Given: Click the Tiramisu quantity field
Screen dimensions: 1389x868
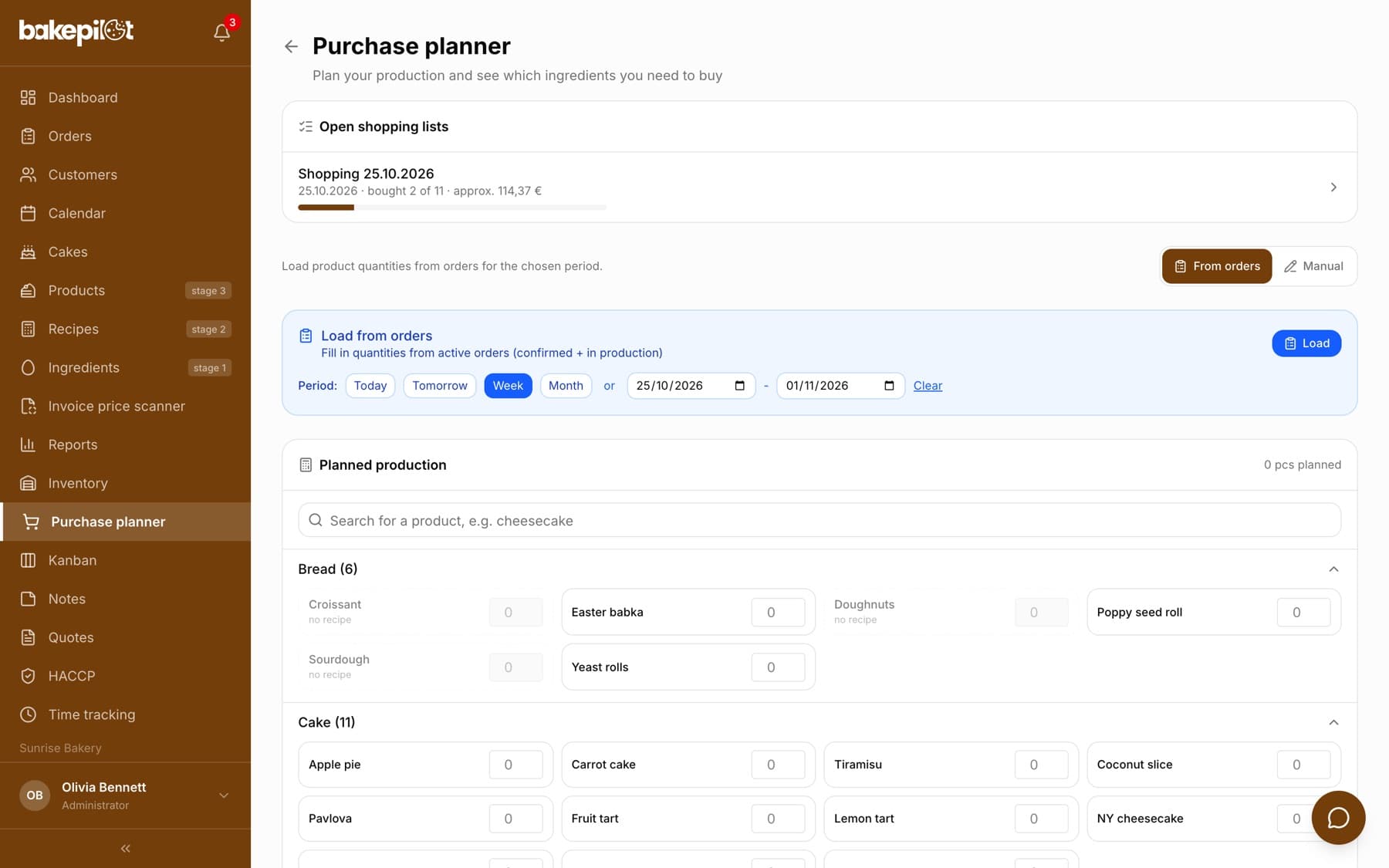Looking at the screenshot, I should [1041, 765].
